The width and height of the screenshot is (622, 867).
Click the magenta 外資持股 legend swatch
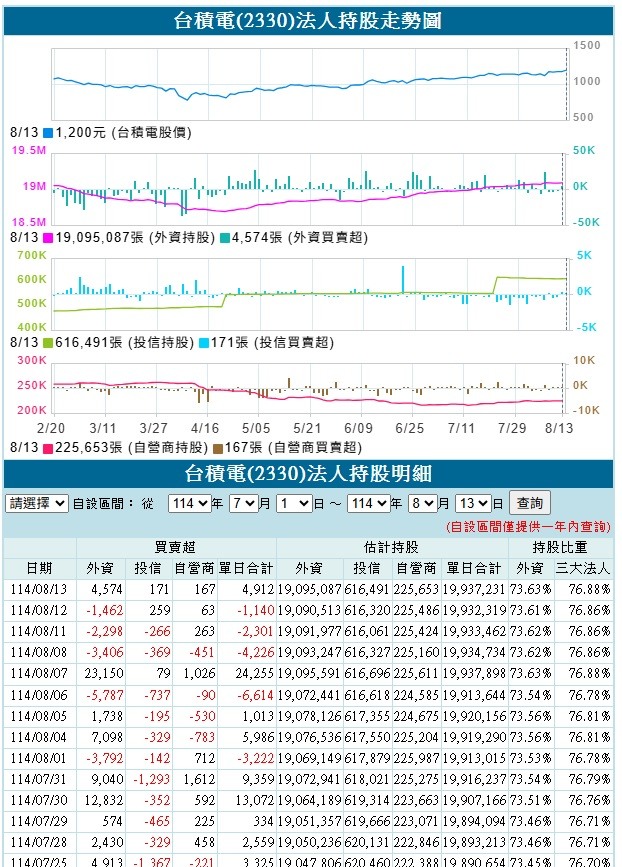click(x=48, y=238)
